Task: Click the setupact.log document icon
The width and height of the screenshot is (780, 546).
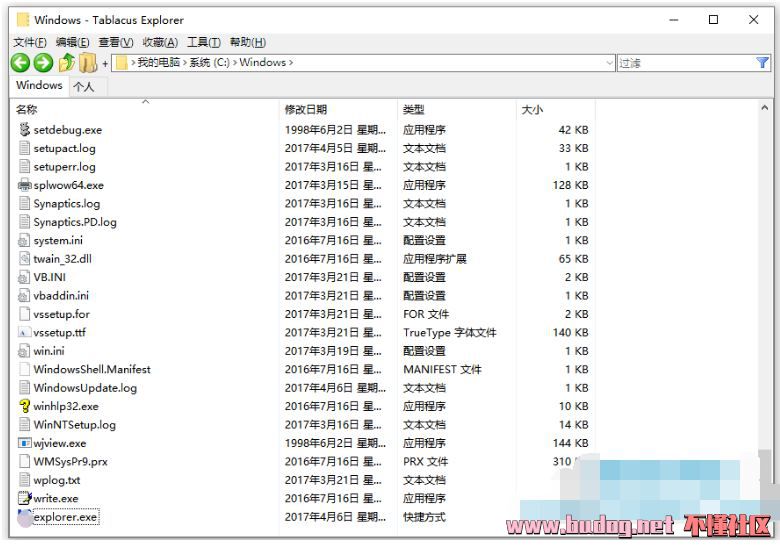Action: 24,148
